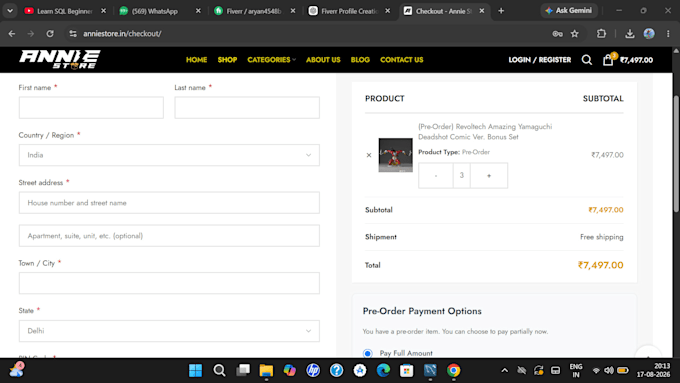Open Google Chrome from taskbar
This screenshot has width=680, height=383.
point(453,370)
